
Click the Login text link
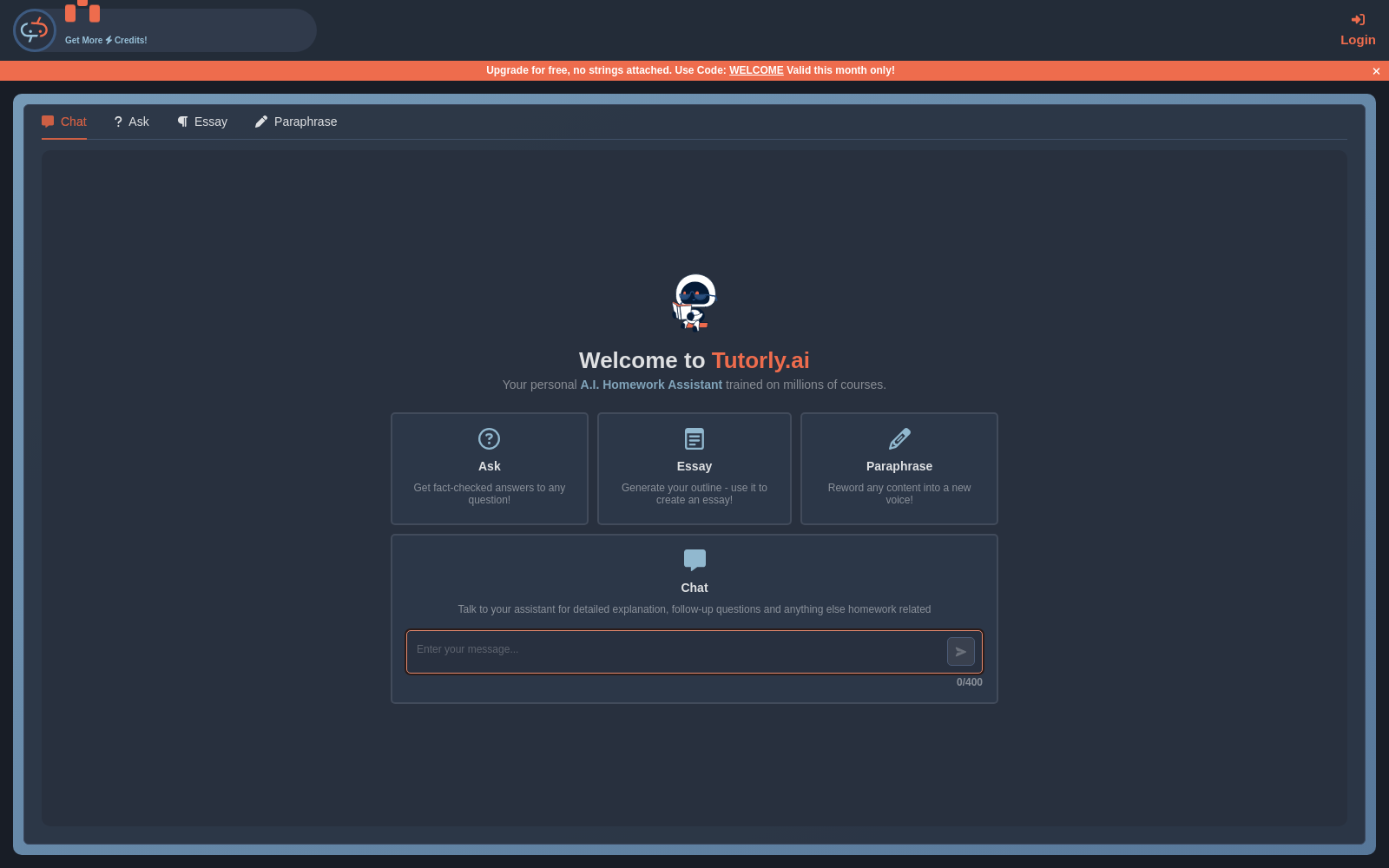click(x=1358, y=40)
